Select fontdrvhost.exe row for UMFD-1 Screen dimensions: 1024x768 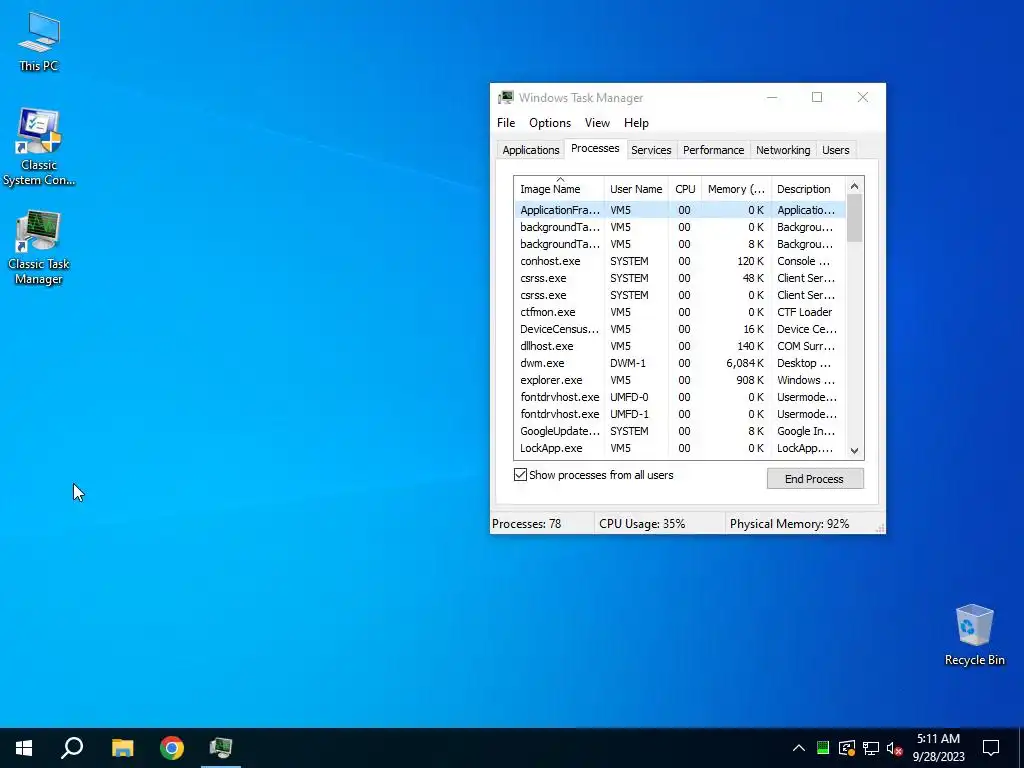679,413
